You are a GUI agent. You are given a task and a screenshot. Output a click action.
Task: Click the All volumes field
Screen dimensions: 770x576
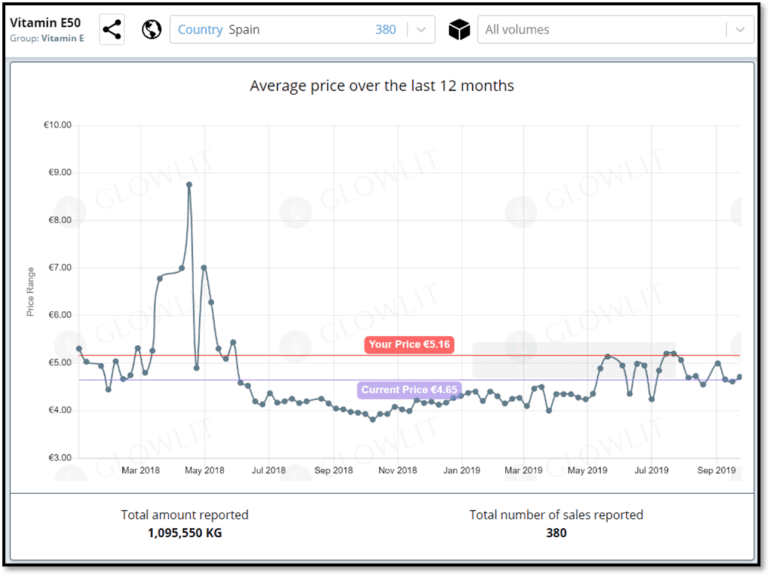click(615, 29)
